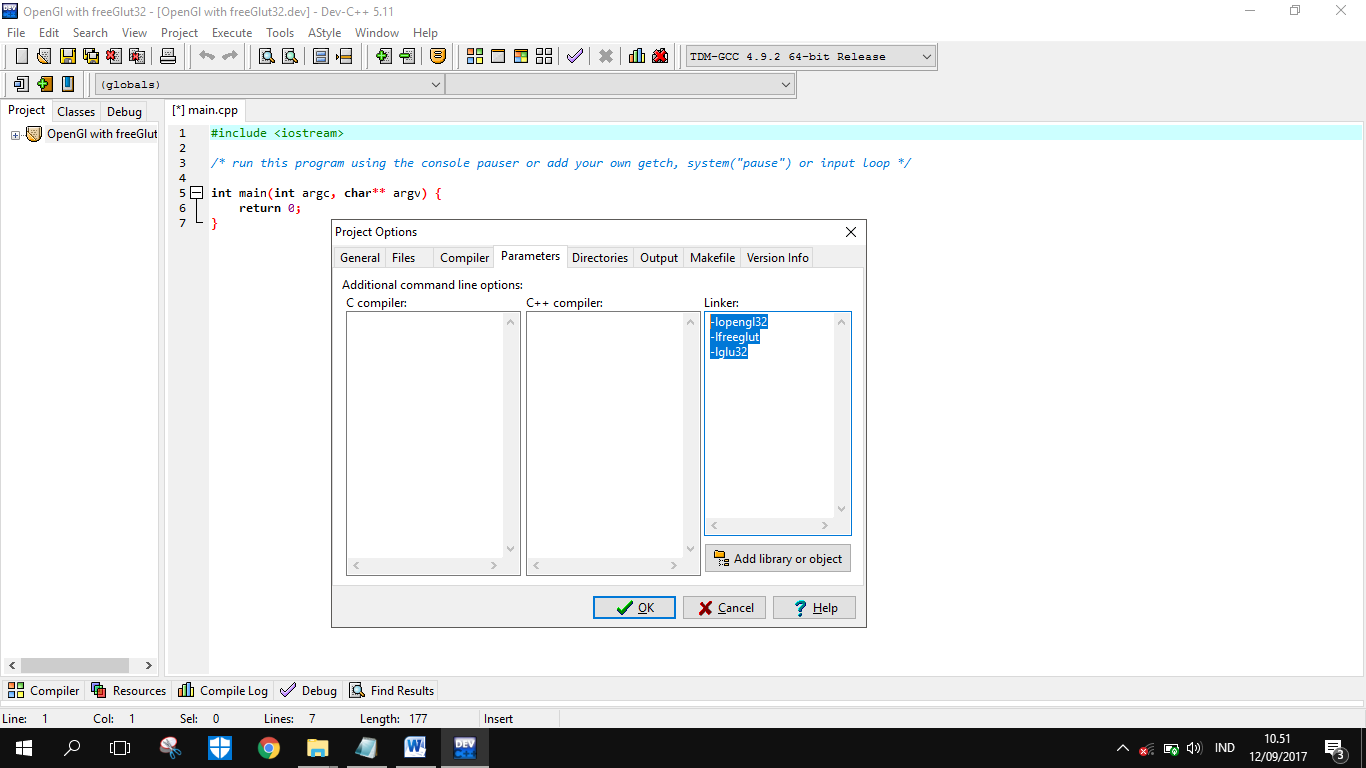The image size is (1366, 768).
Task: Switch to General tab in Project Options
Action: [x=360, y=258]
